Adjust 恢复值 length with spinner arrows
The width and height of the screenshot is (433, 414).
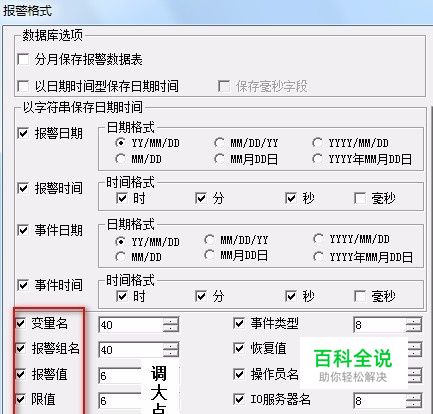tap(415, 350)
